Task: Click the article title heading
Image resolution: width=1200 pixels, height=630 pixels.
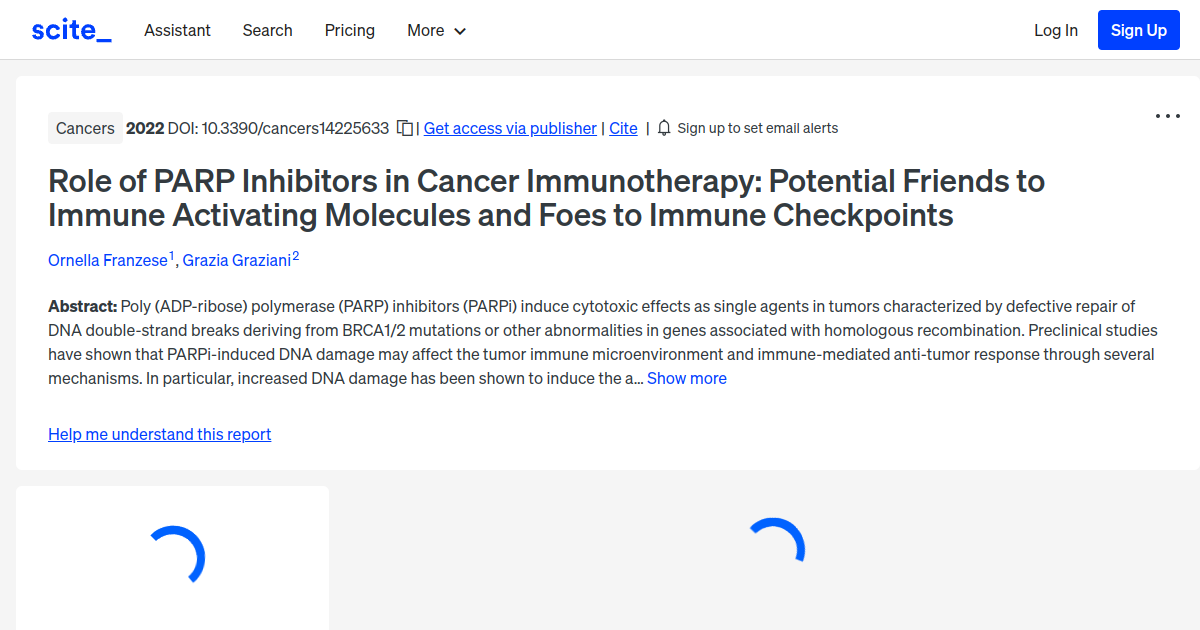Action: point(546,197)
